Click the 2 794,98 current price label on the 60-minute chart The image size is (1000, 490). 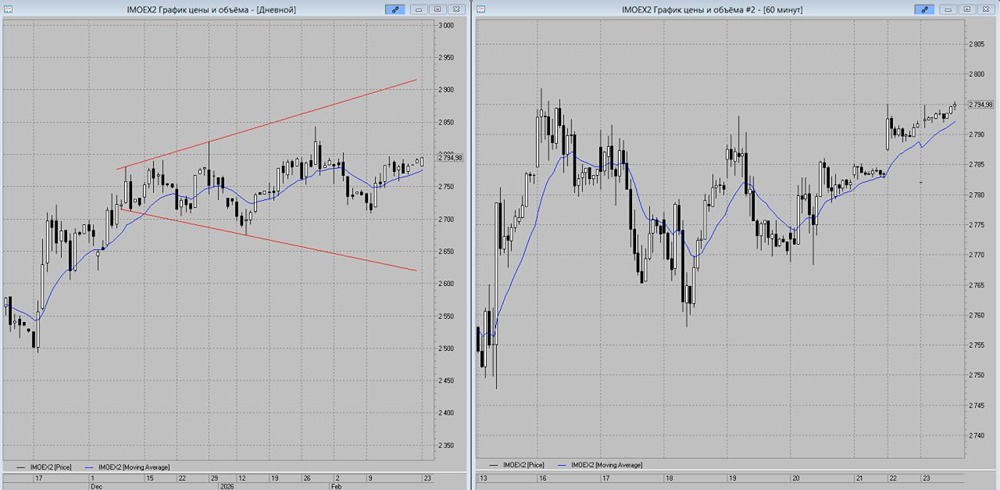coord(981,104)
